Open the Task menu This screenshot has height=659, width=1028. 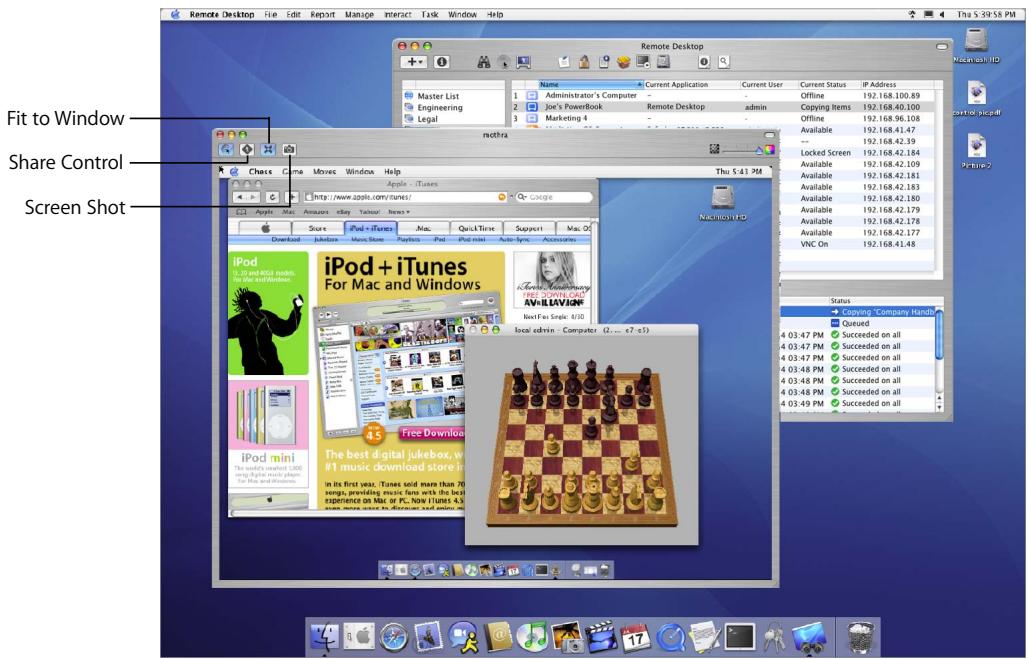point(430,14)
